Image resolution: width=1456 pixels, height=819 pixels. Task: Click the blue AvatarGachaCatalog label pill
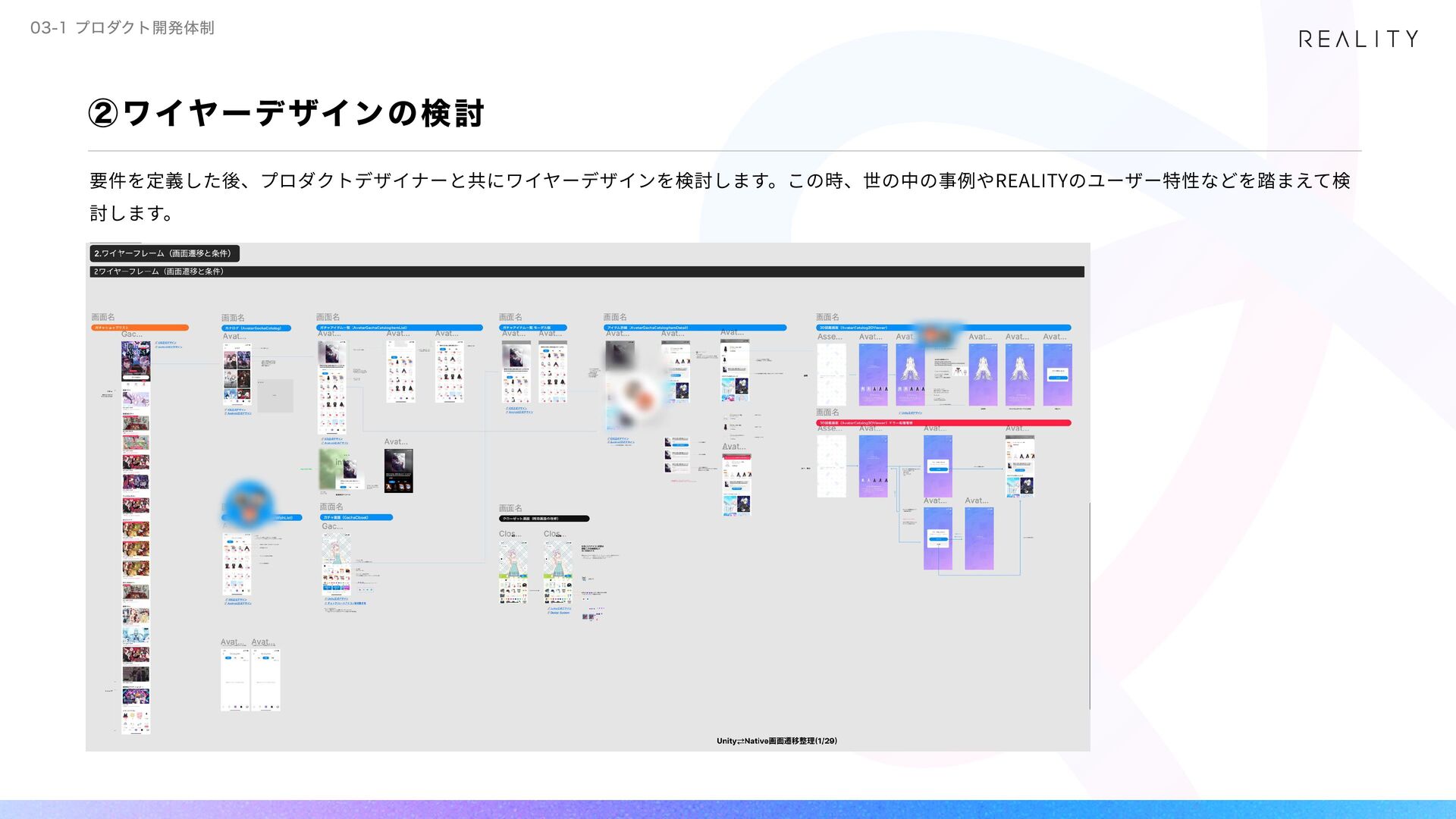[x=256, y=328]
